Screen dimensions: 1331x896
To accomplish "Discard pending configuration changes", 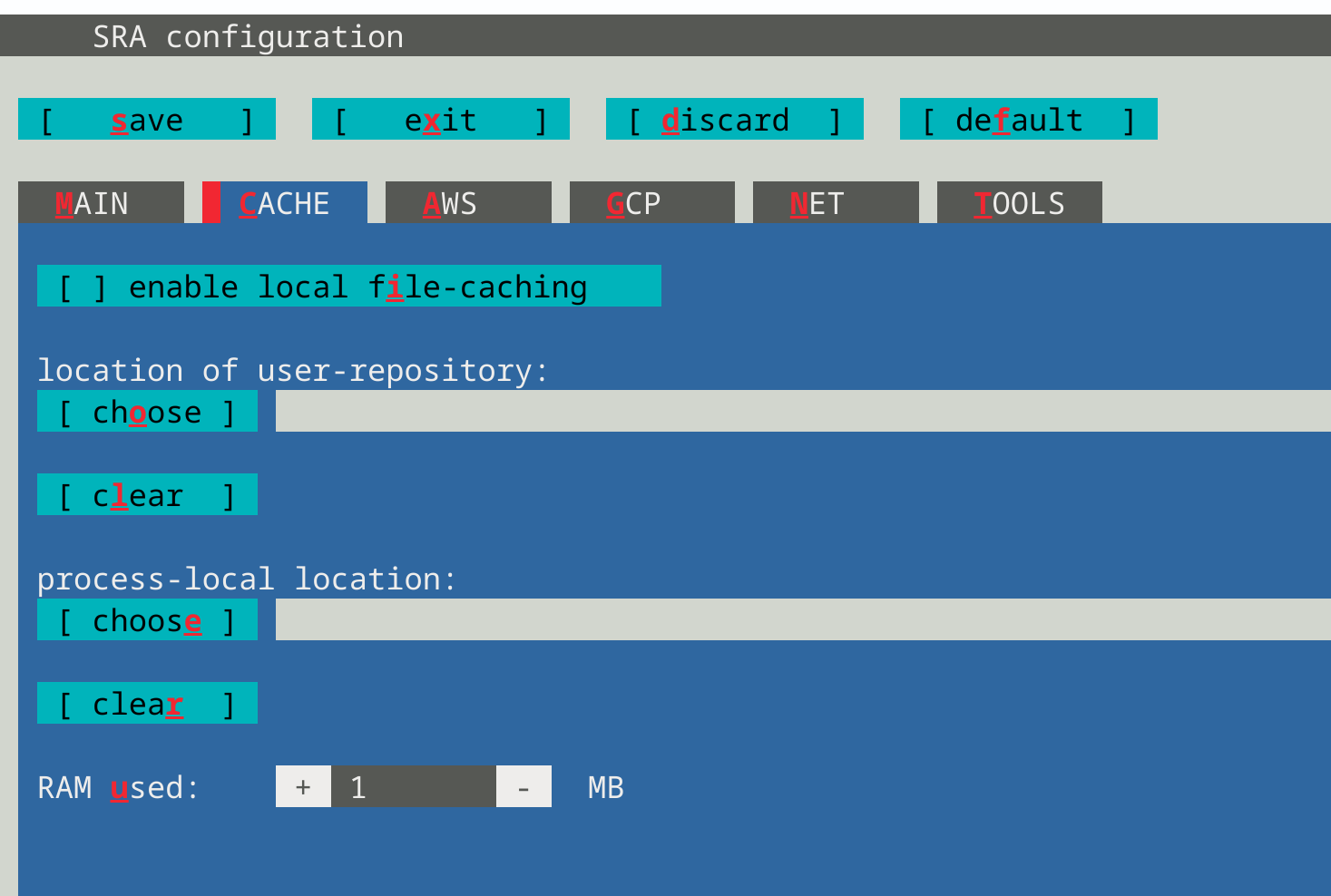I will [734, 119].
